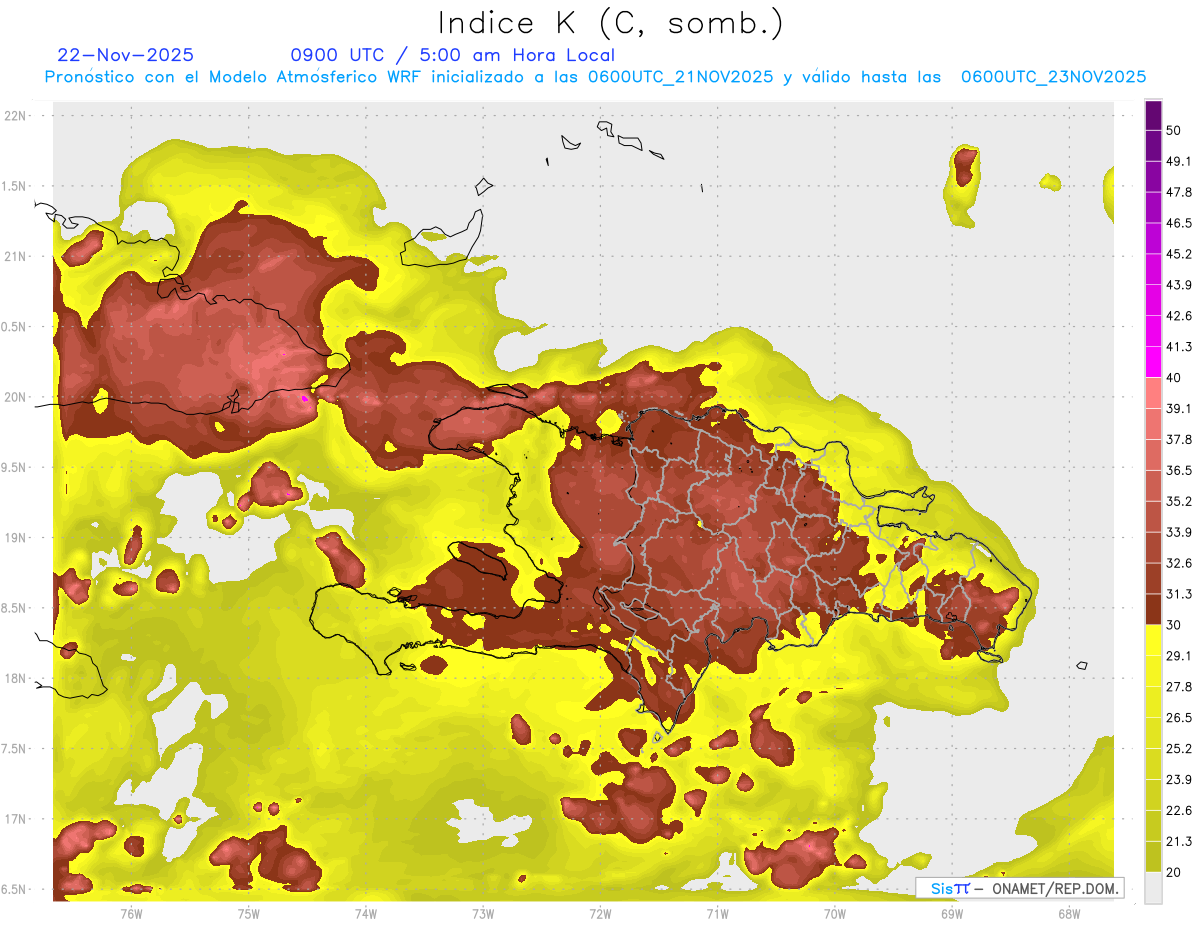Click the colorbar label "37.8"
The width and height of the screenshot is (1200, 927).
click(x=1178, y=439)
